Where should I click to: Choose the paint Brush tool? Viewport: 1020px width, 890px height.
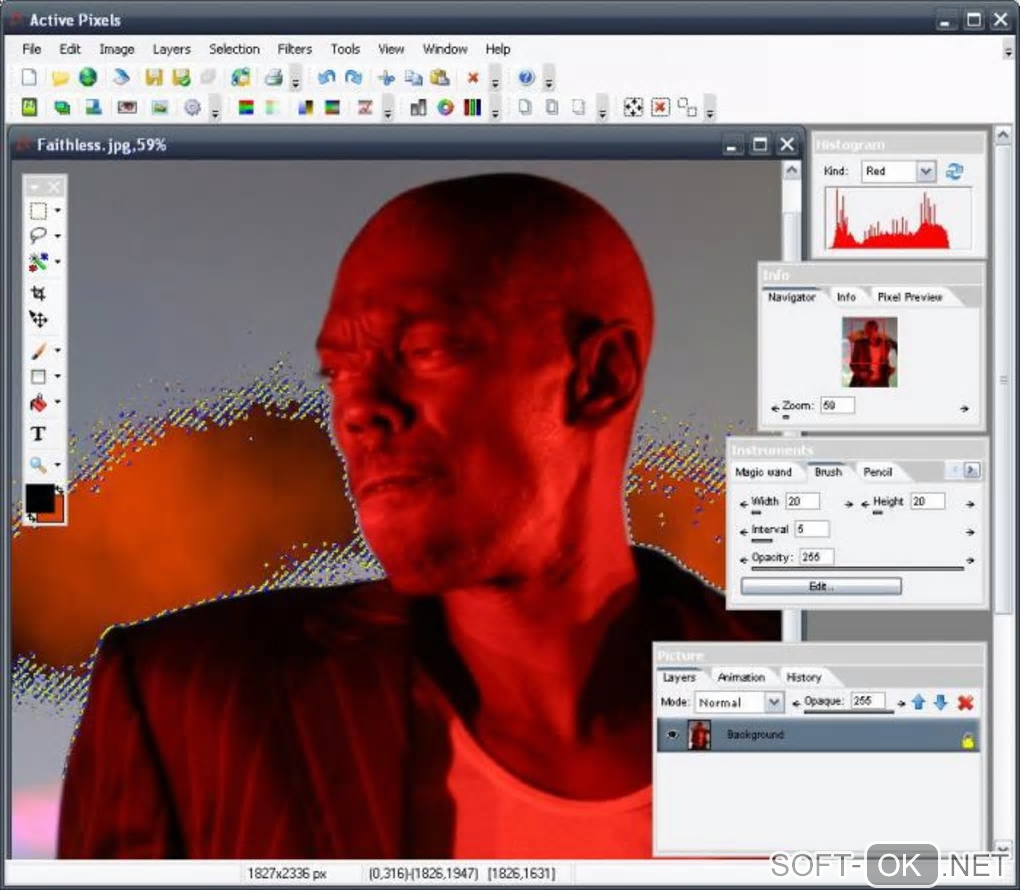pyautogui.click(x=38, y=351)
